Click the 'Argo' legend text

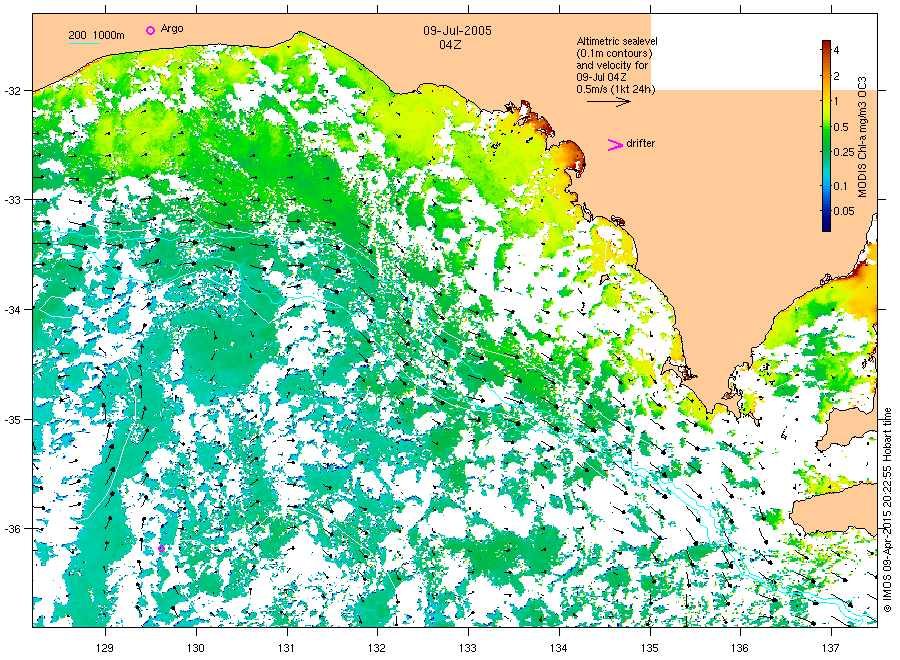[172, 29]
